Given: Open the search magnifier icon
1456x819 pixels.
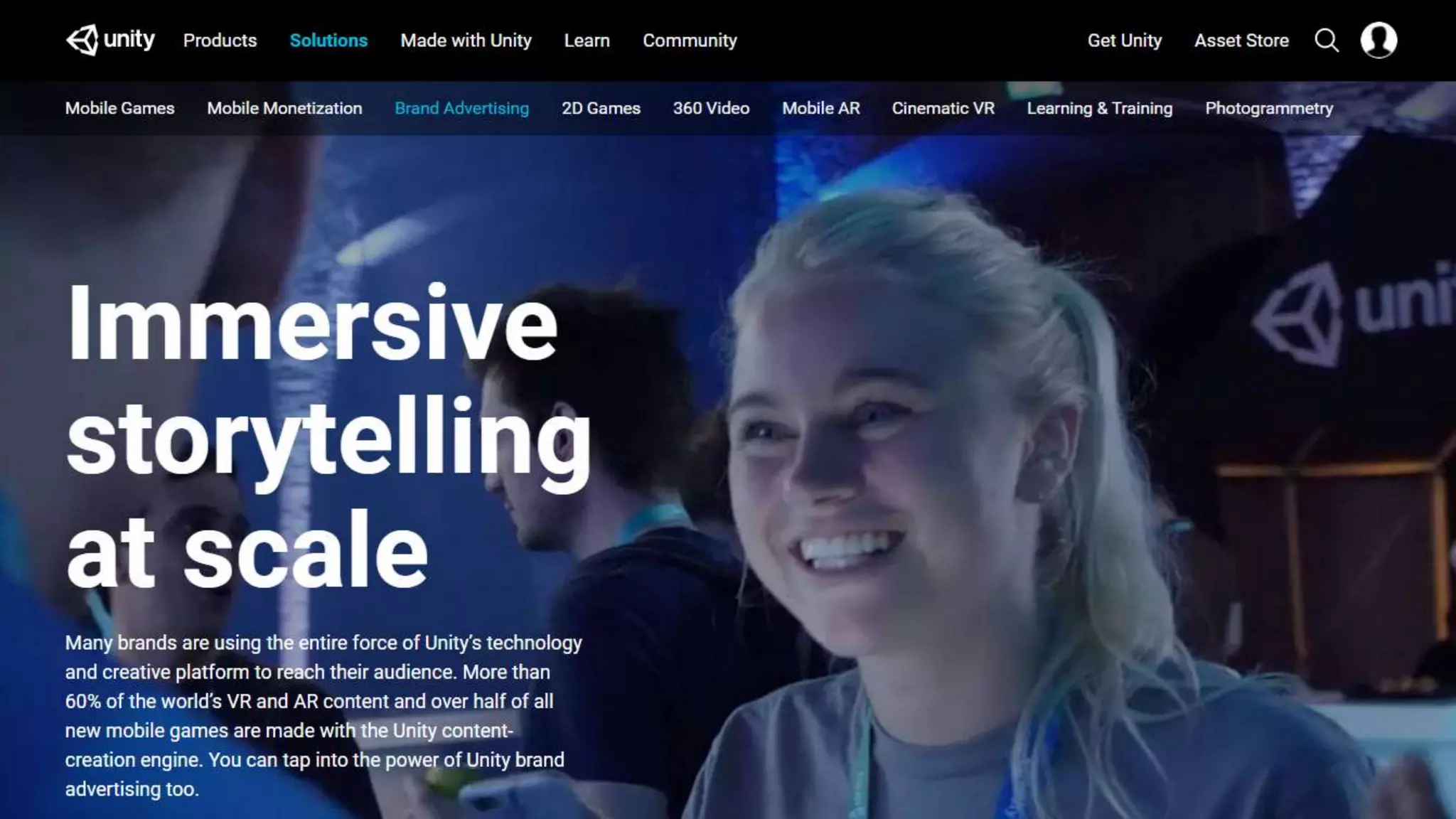Looking at the screenshot, I should [1326, 41].
